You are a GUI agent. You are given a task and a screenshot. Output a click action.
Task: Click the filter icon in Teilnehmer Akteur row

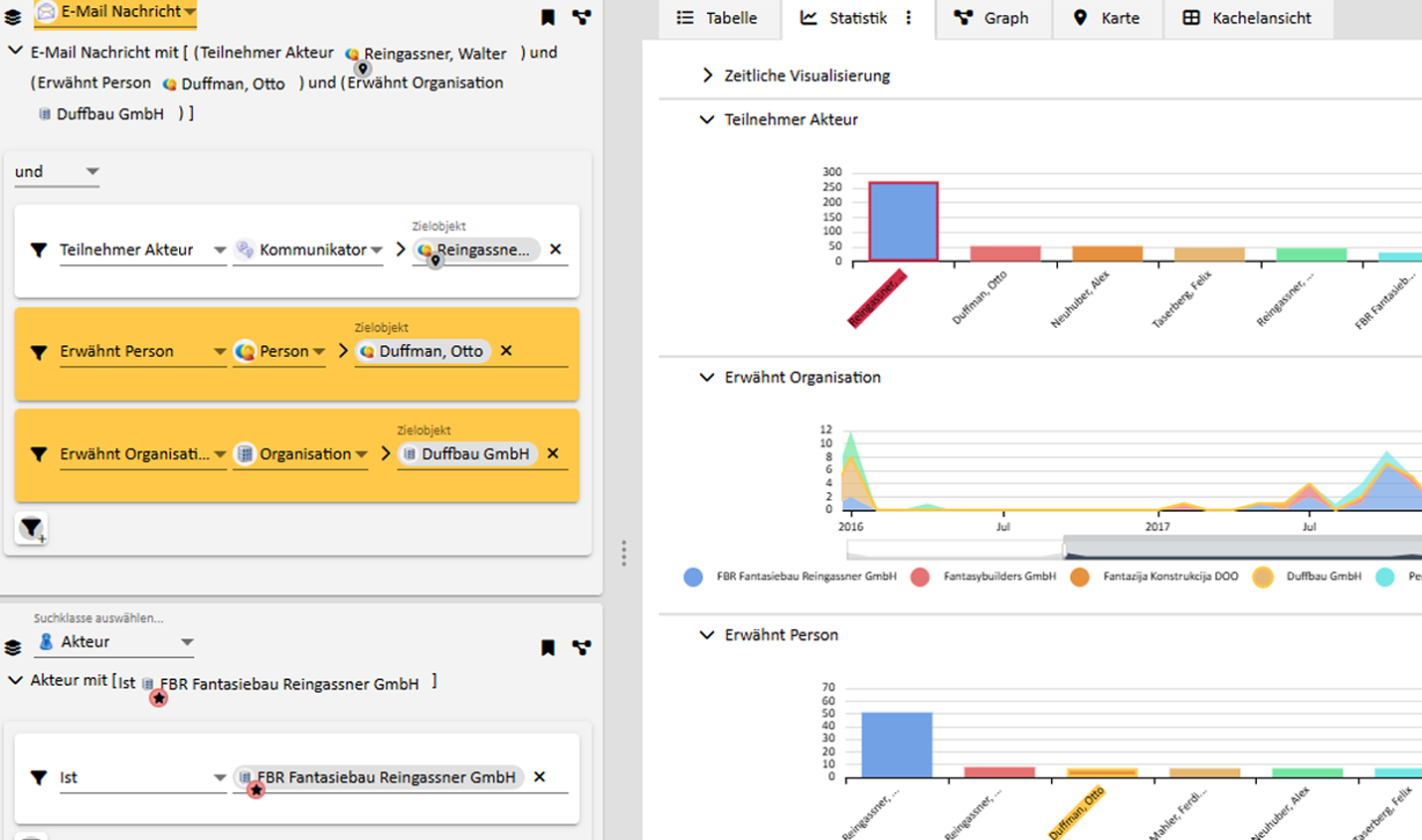[x=39, y=251]
